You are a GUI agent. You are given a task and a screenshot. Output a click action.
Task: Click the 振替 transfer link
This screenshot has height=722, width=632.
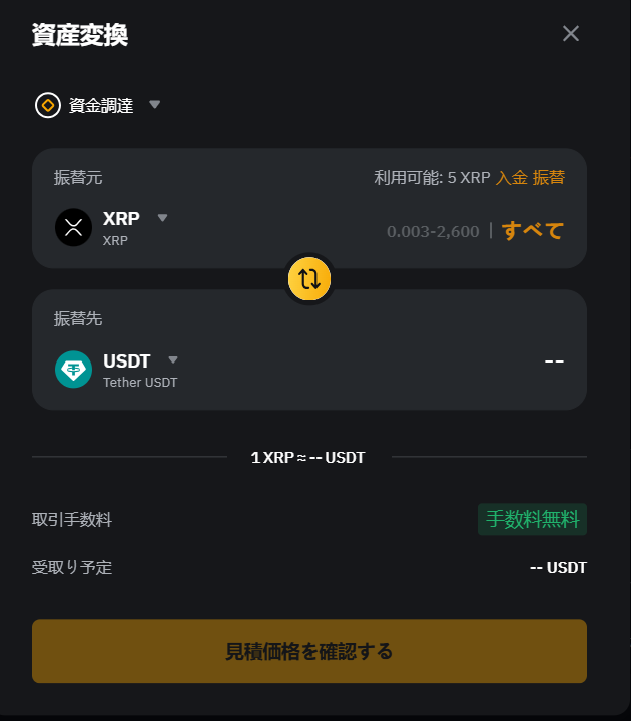549,178
